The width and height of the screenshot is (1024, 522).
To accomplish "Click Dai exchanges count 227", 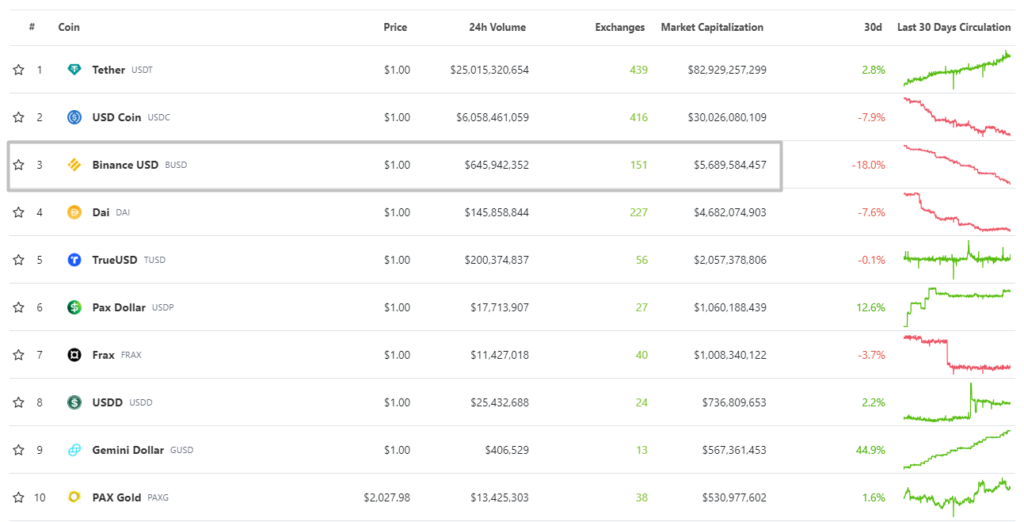I will click(638, 212).
